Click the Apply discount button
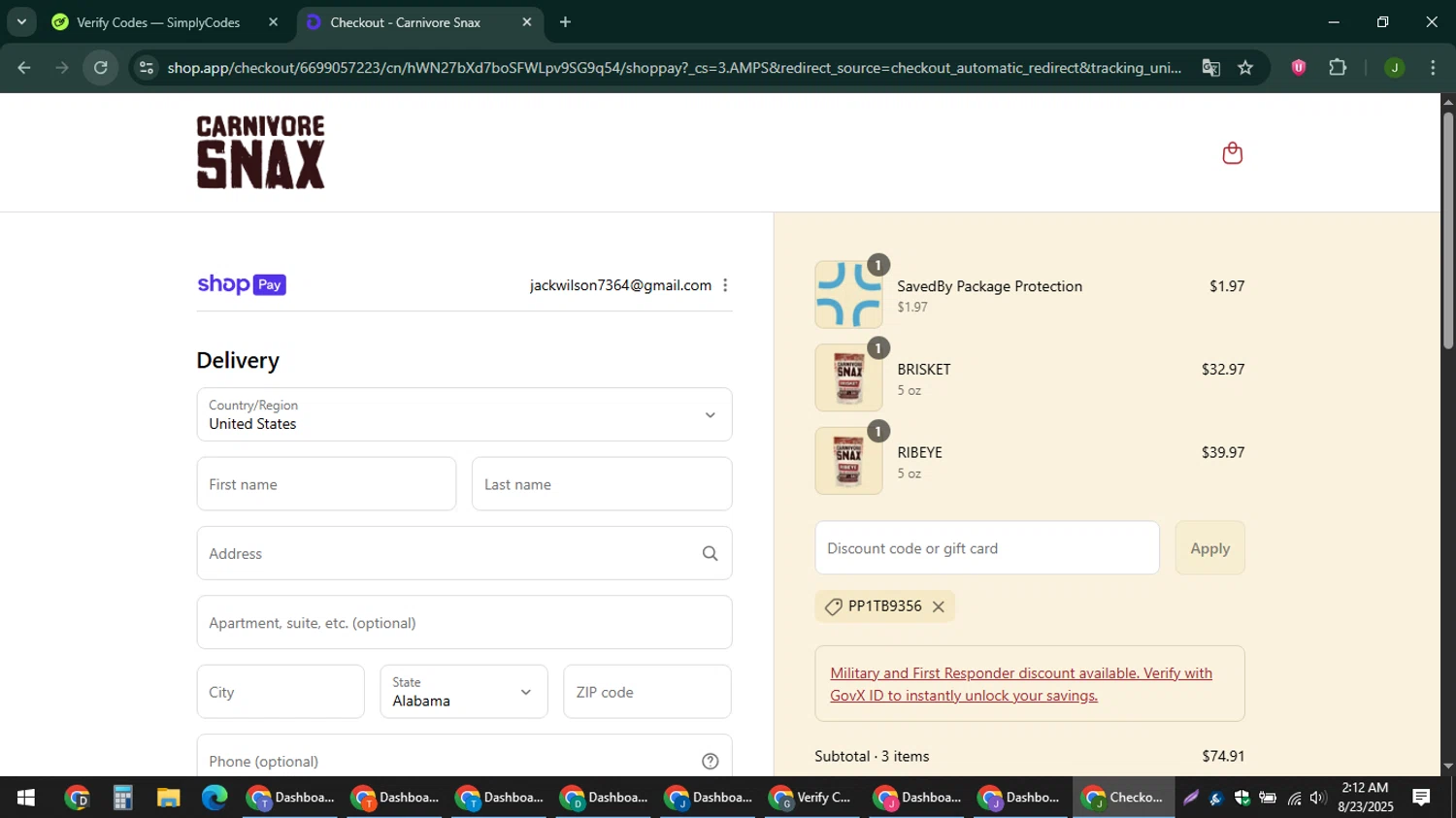 [x=1209, y=548]
